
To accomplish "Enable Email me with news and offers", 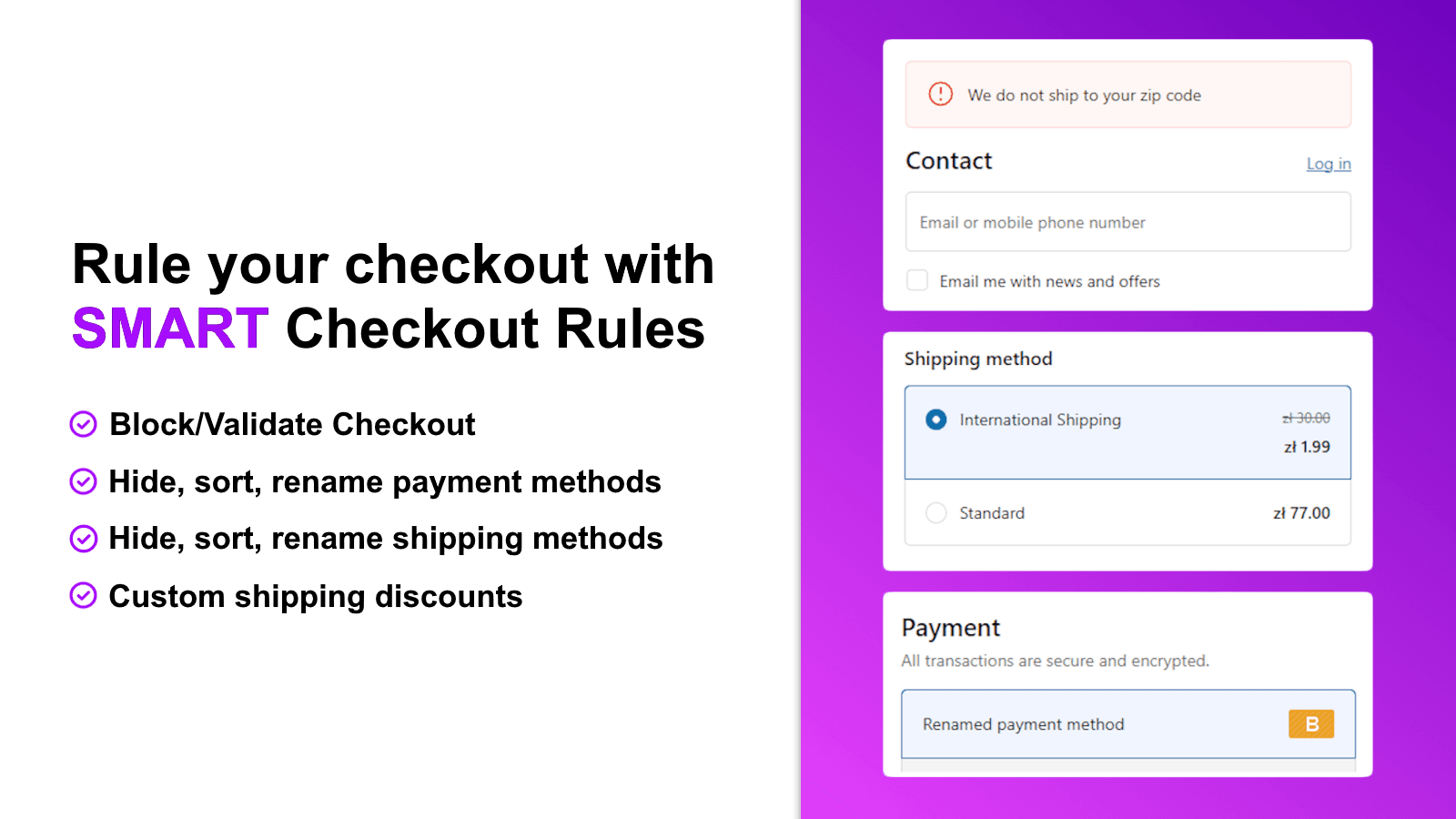I will 917,281.
